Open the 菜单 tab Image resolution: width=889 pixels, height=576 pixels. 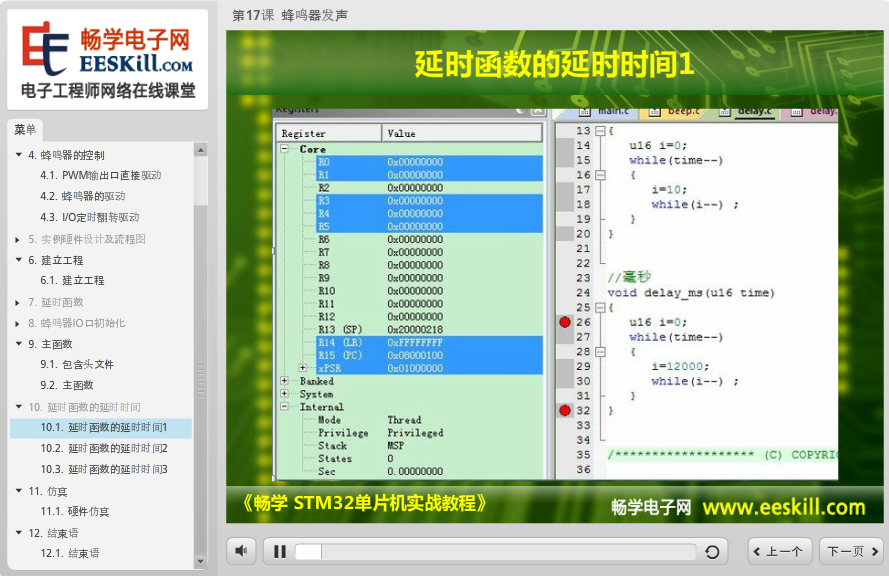[x=25, y=130]
